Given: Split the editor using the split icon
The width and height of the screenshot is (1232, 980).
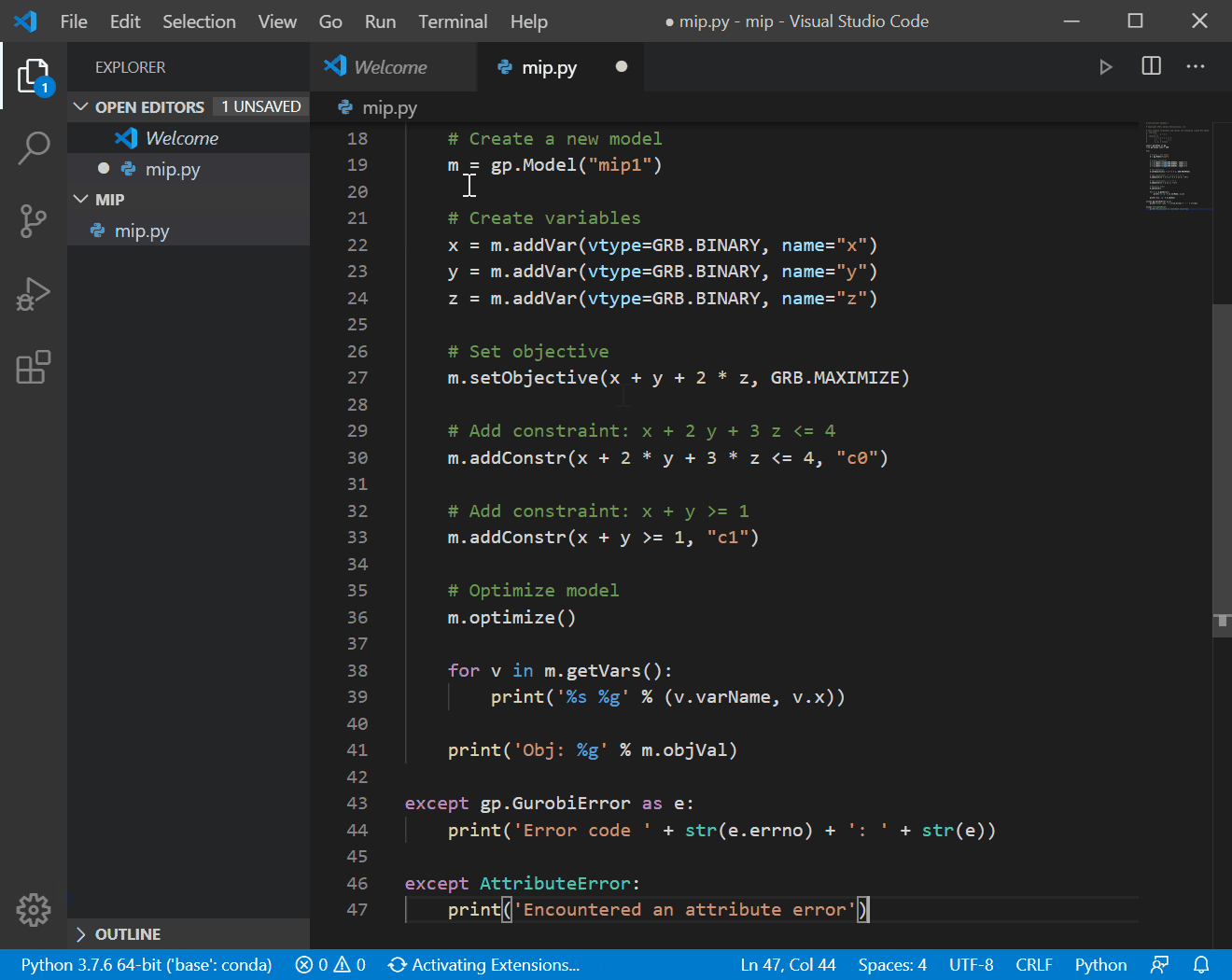Looking at the screenshot, I should pos(1151,66).
